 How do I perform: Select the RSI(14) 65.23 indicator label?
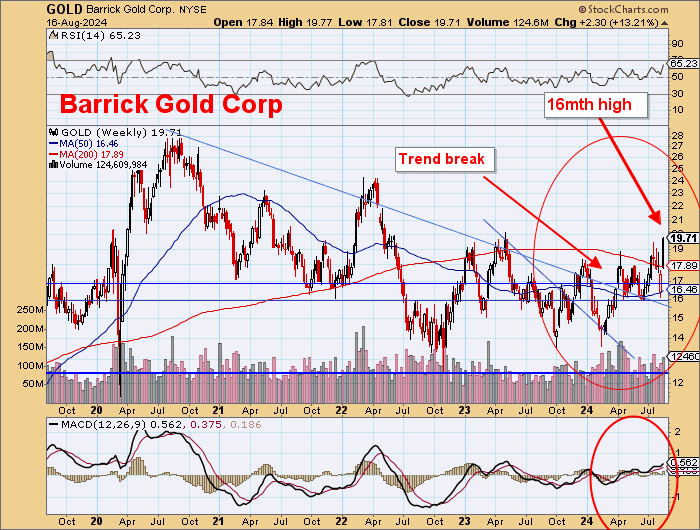click(100, 35)
